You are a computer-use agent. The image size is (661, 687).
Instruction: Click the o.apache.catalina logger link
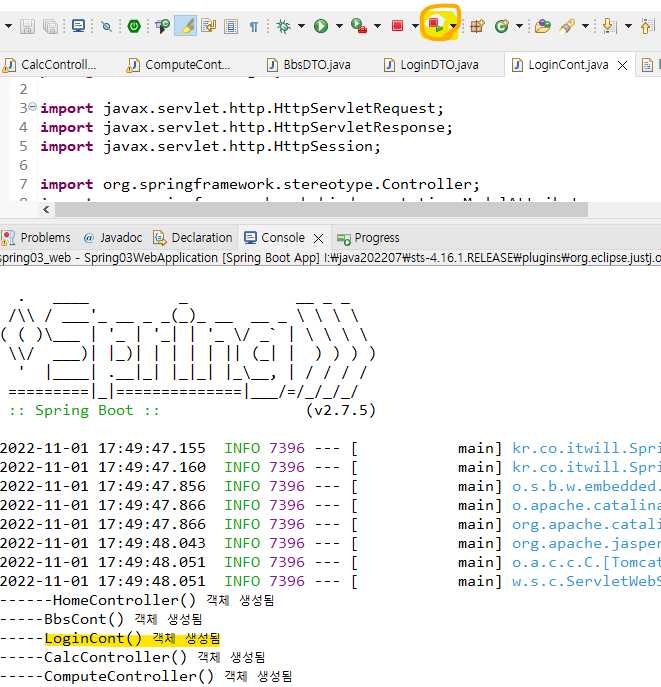pos(586,505)
